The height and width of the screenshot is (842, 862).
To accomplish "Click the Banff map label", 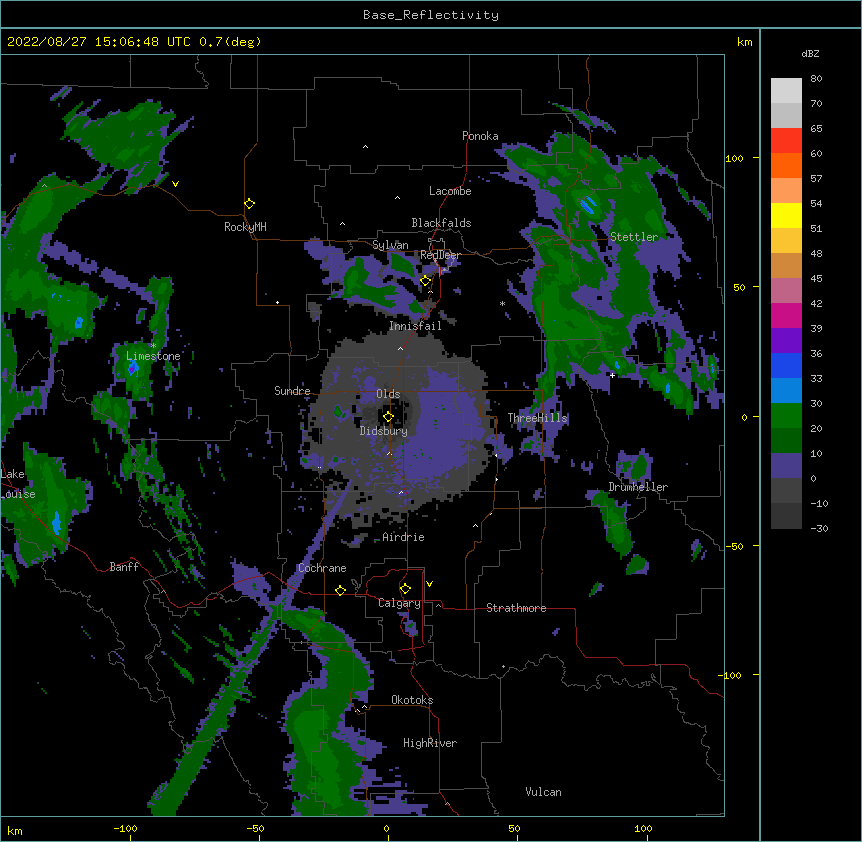I will pyautogui.click(x=124, y=567).
